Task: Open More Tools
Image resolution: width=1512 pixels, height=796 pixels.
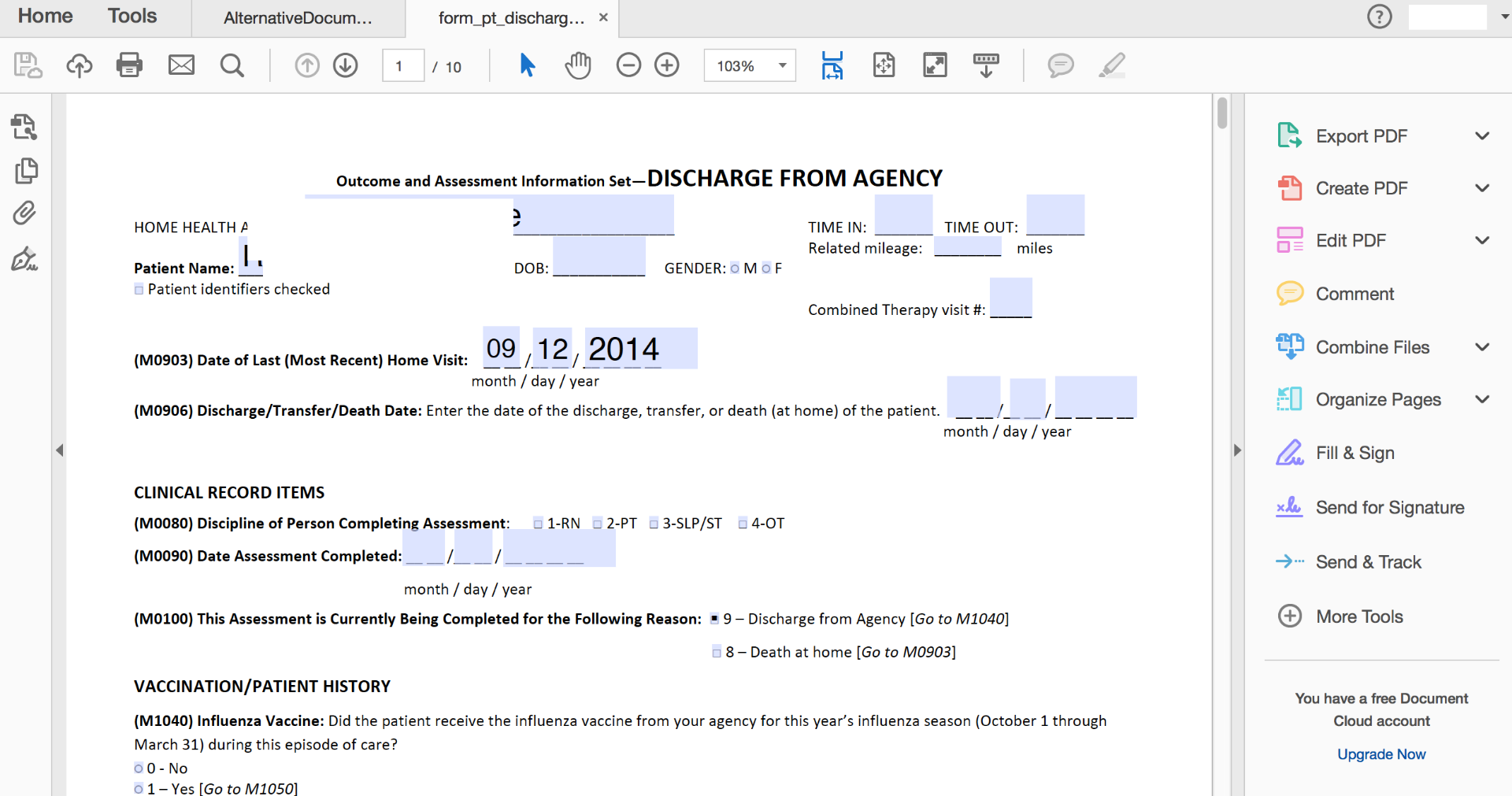Action: click(1359, 616)
